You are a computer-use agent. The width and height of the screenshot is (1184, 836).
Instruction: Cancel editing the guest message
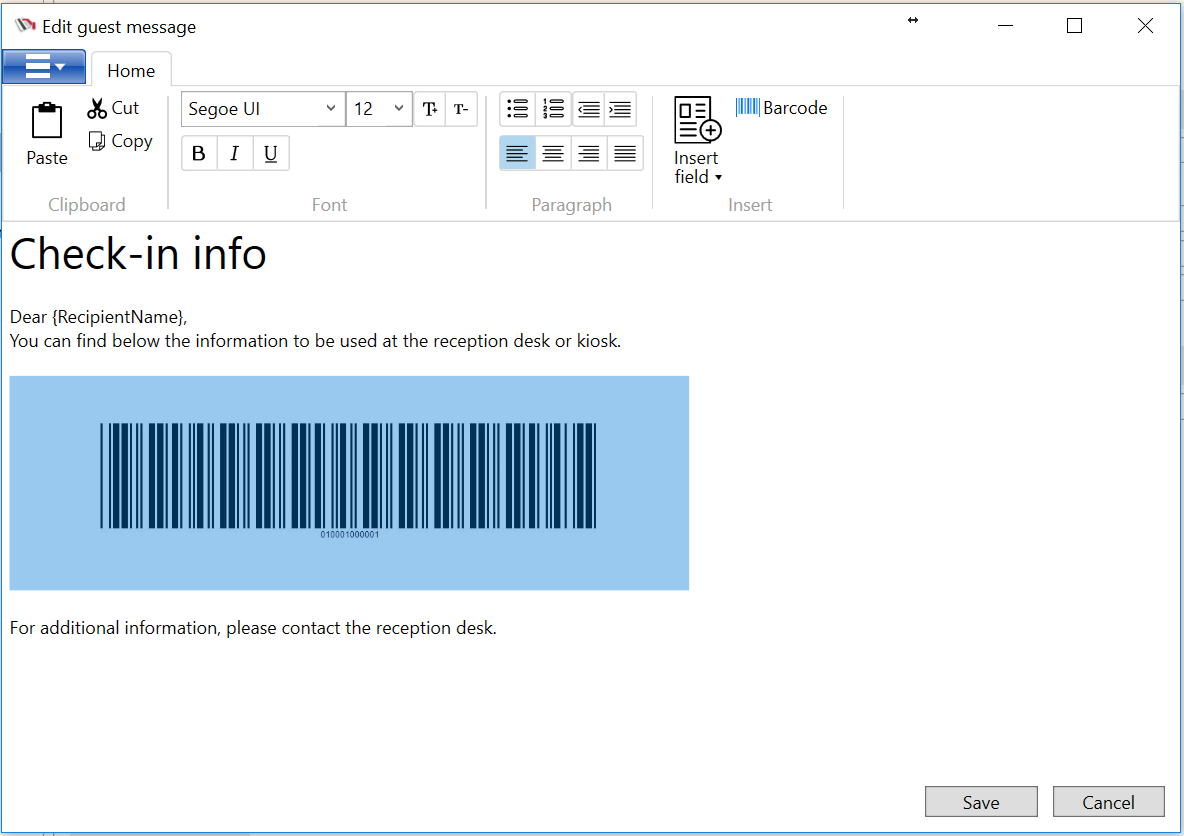click(1108, 802)
